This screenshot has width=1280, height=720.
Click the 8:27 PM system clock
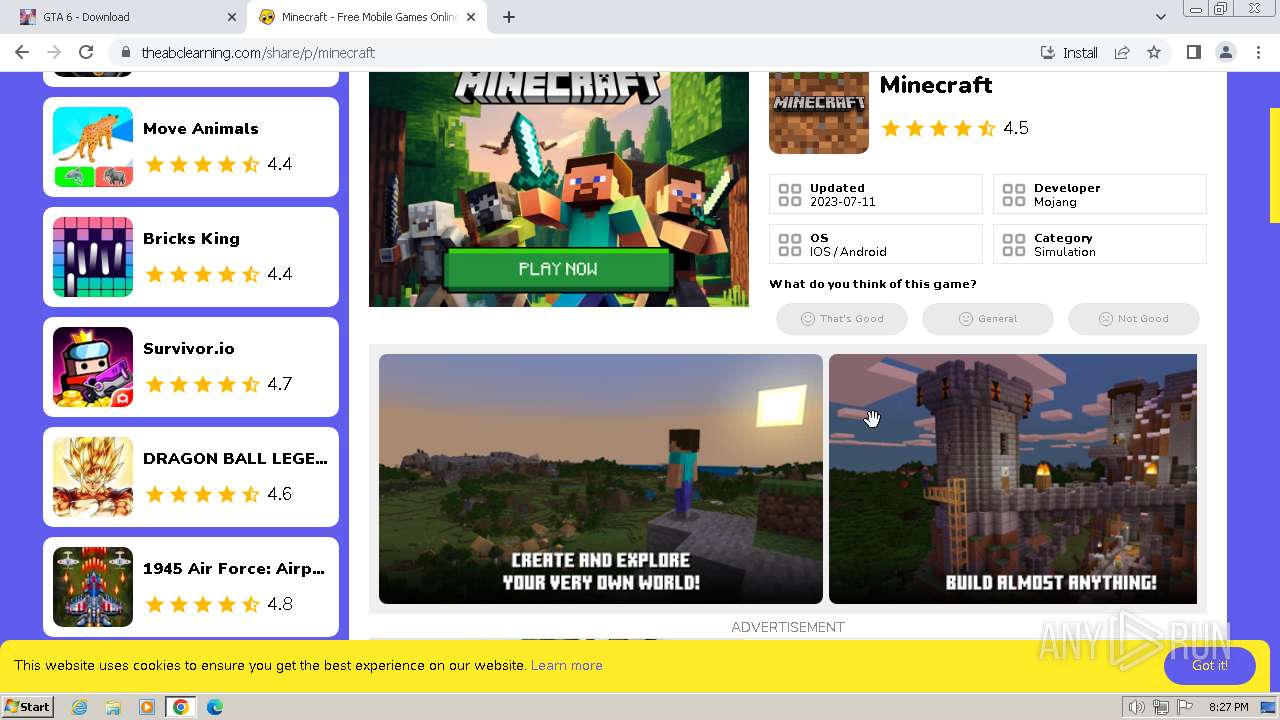tap(1228, 707)
